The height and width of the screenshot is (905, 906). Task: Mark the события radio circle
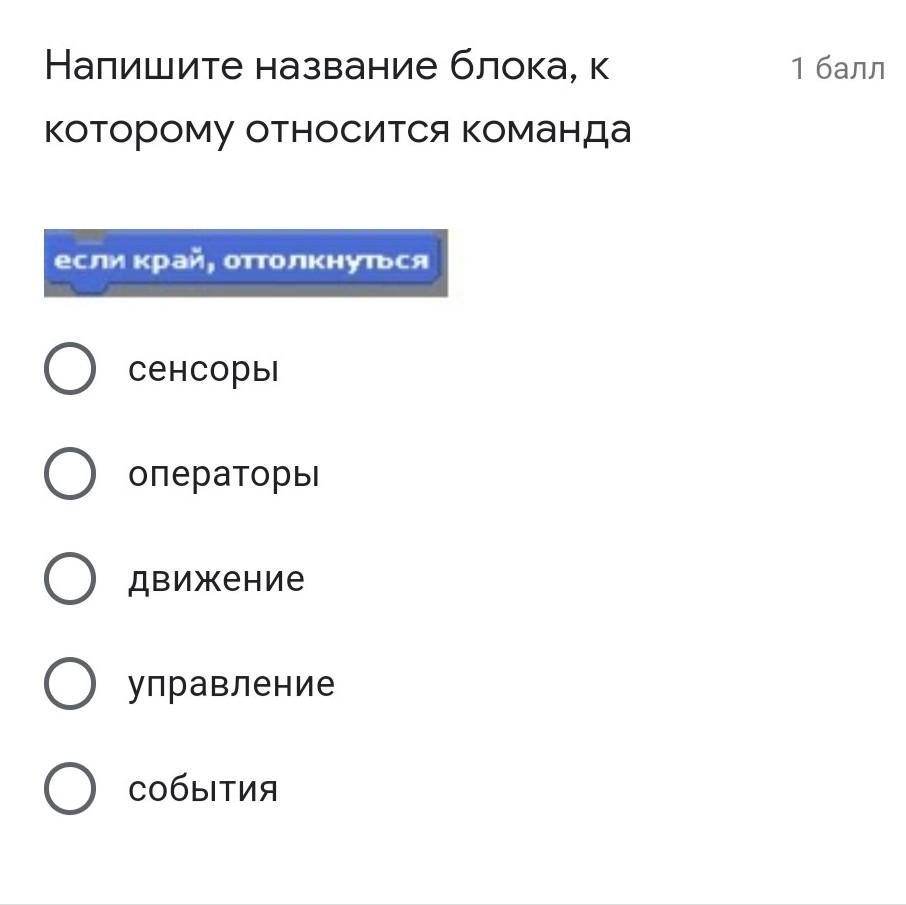click(x=70, y=788)
